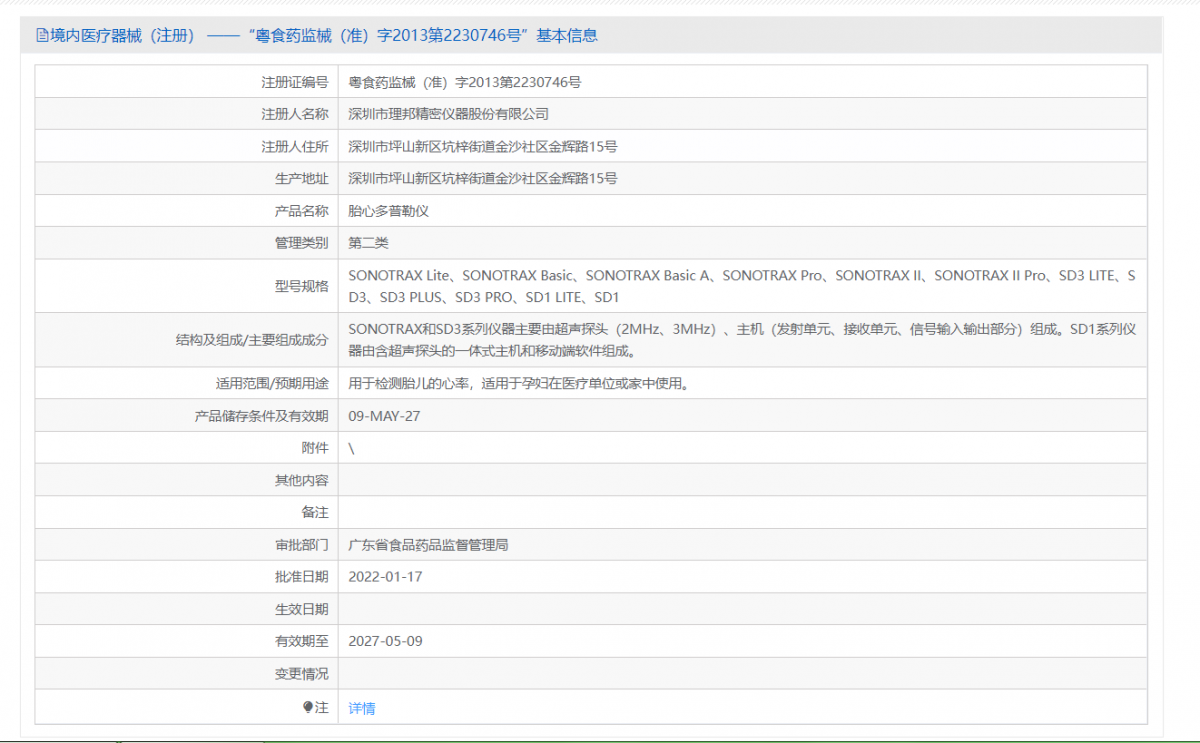The height and width of the screenshot is (743, 1200).
Task: Select the 审批部门 label
Action: (302, 545)
